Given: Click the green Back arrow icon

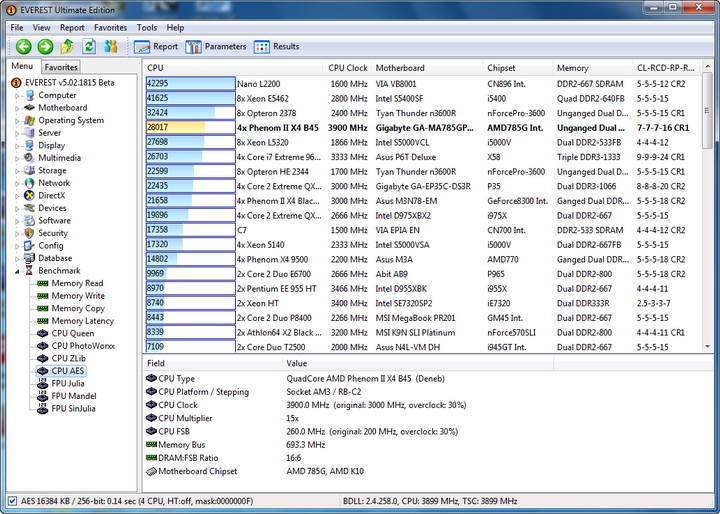Looking at the screenshot, I should 24,46.
